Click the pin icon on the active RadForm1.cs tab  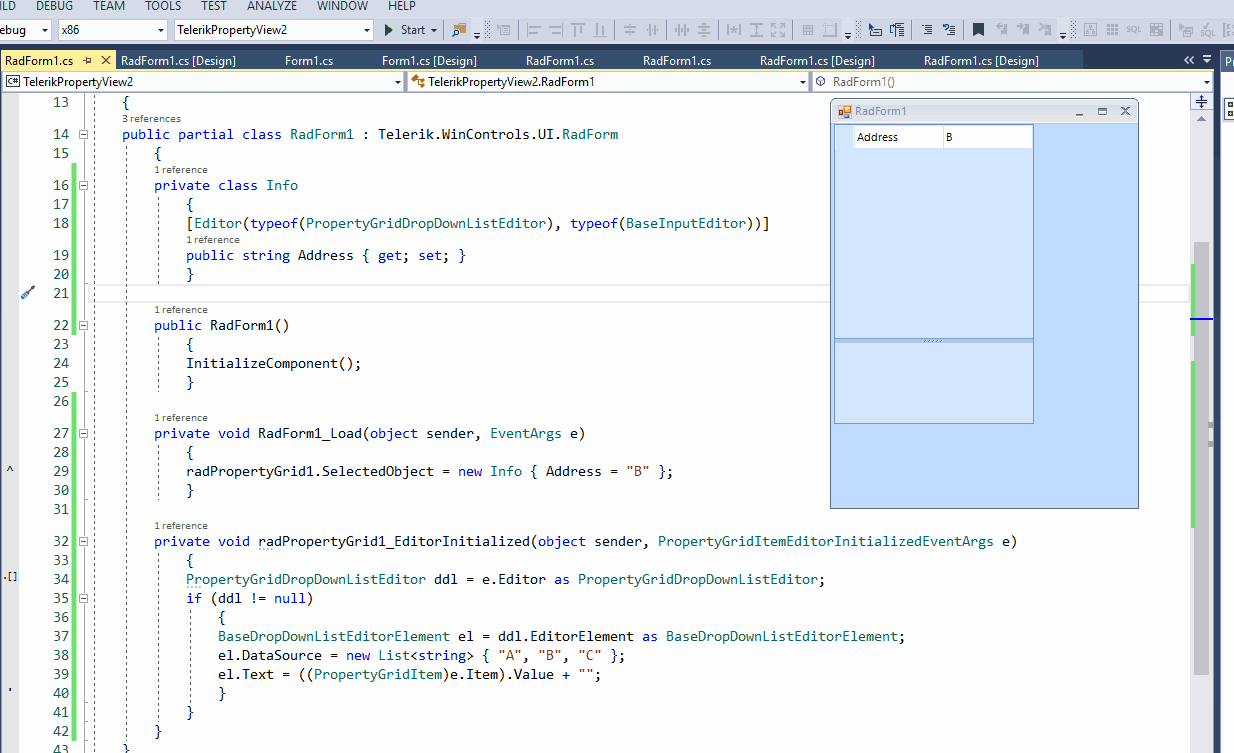(88, 61)
